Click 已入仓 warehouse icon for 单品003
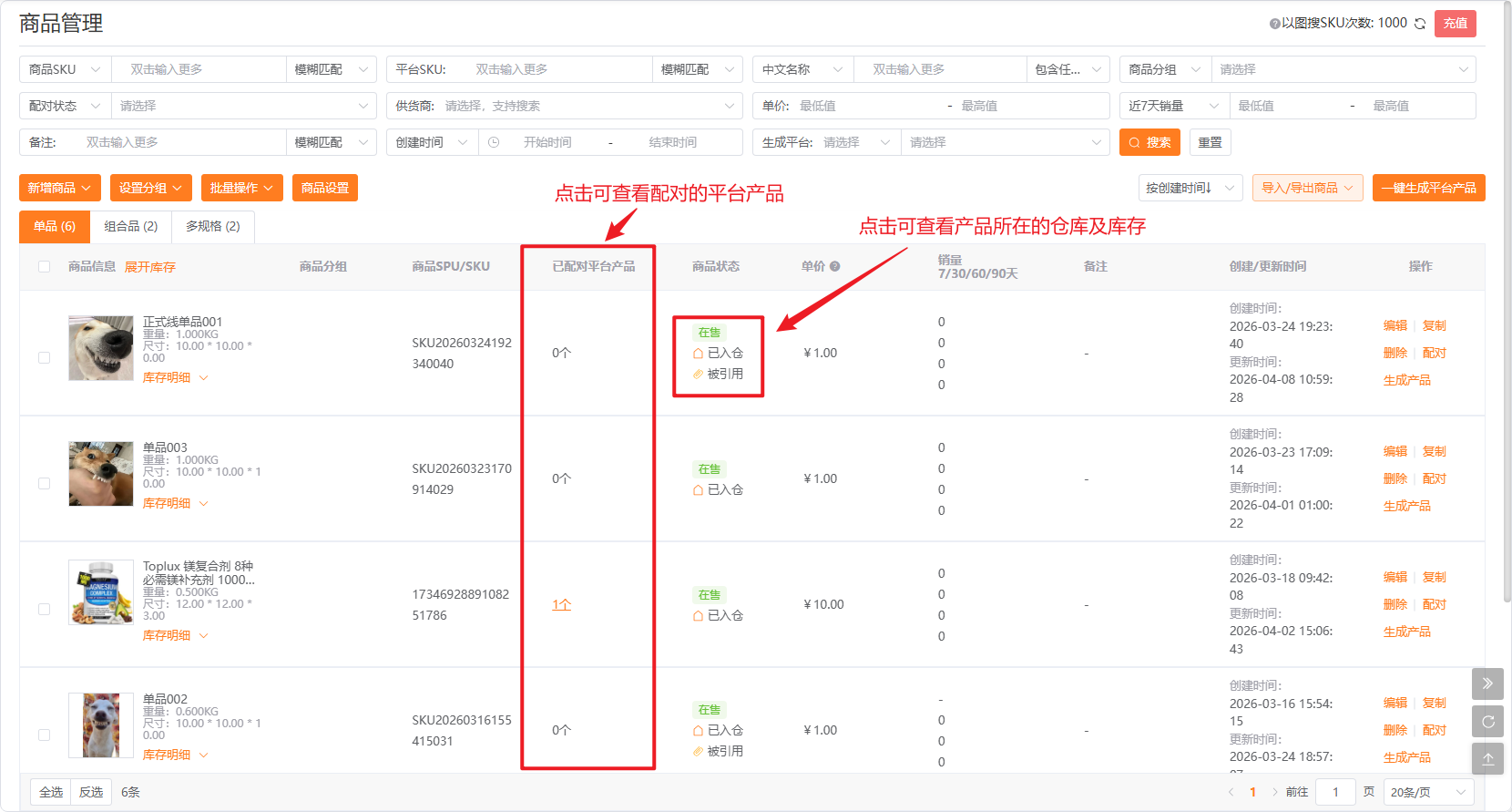The image size is (1512, 812). pos(699,489)
